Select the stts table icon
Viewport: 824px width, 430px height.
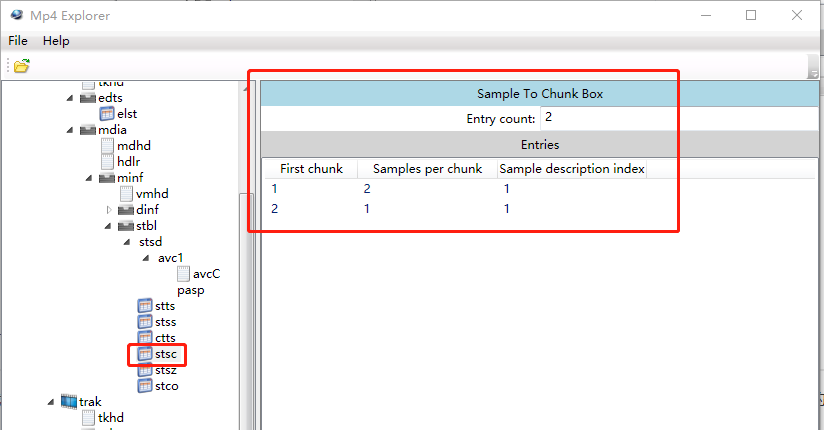point(144,306)
